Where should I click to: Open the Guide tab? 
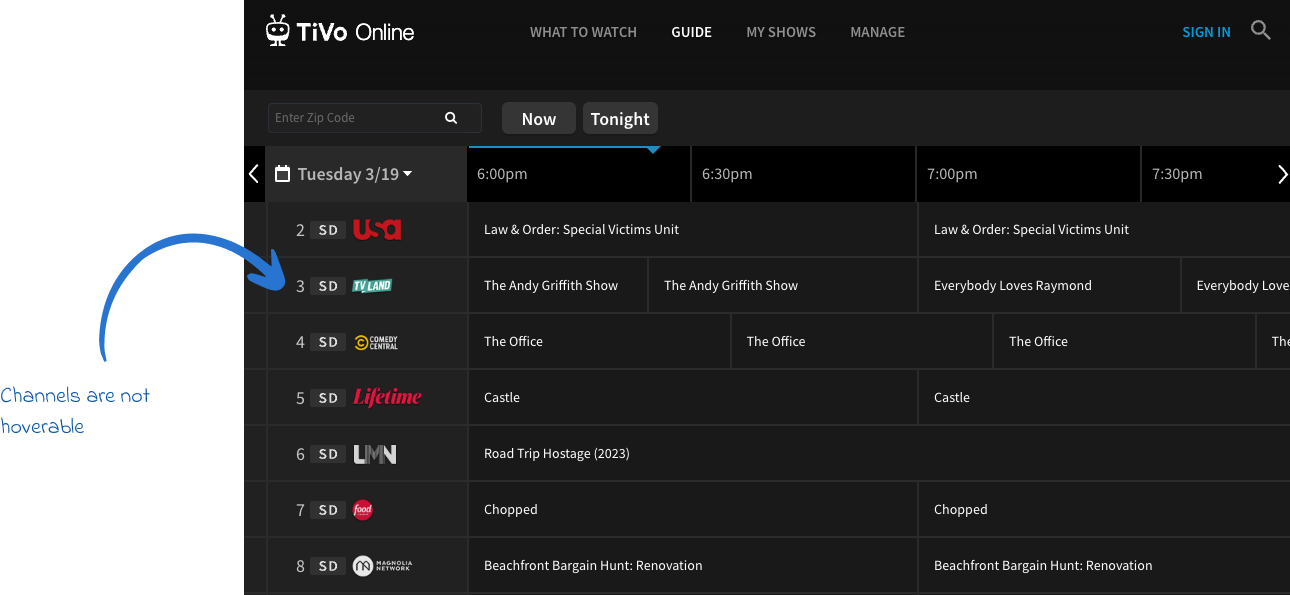pyautogui.click(x=691, y=32)
